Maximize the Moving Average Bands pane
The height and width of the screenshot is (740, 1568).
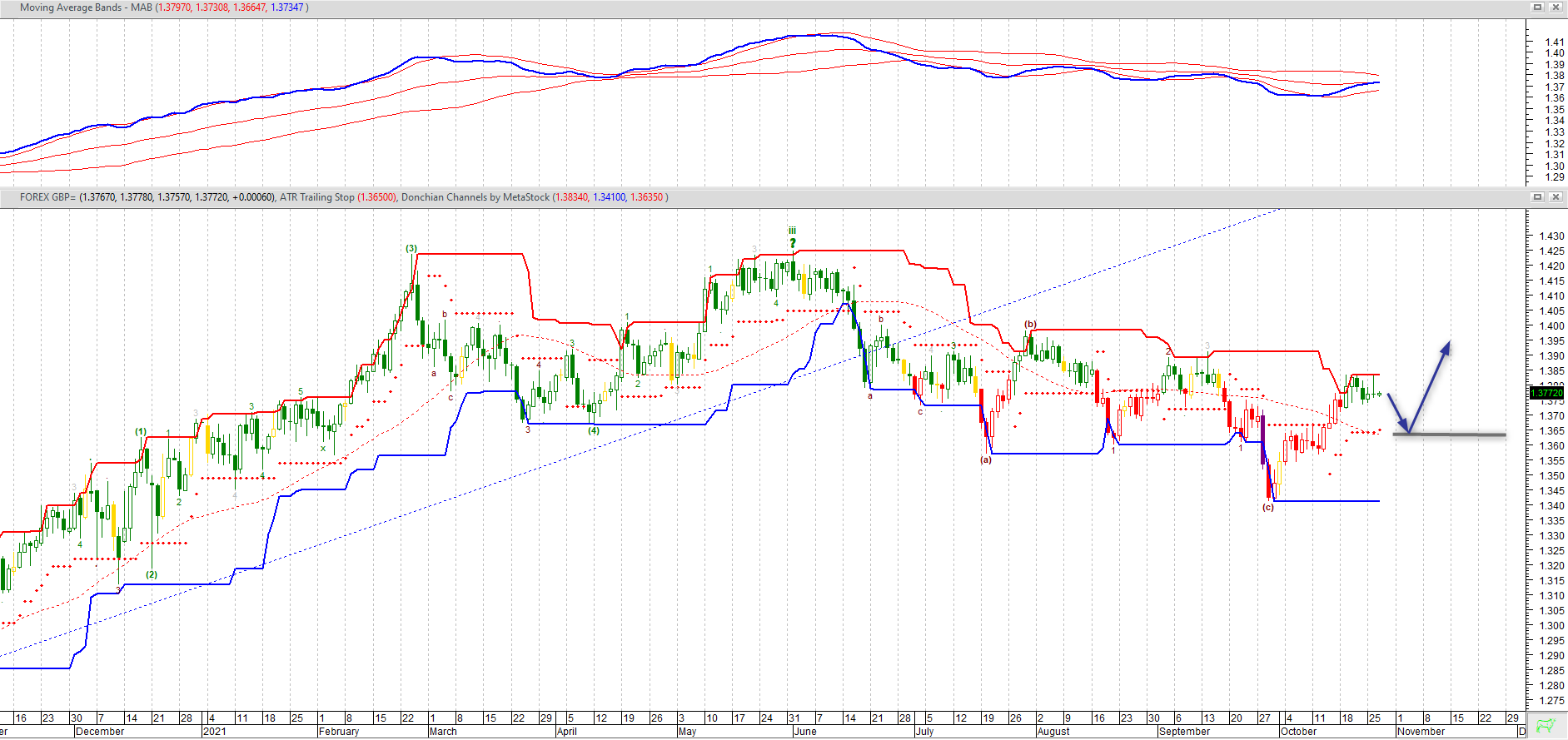point(1538,7)
